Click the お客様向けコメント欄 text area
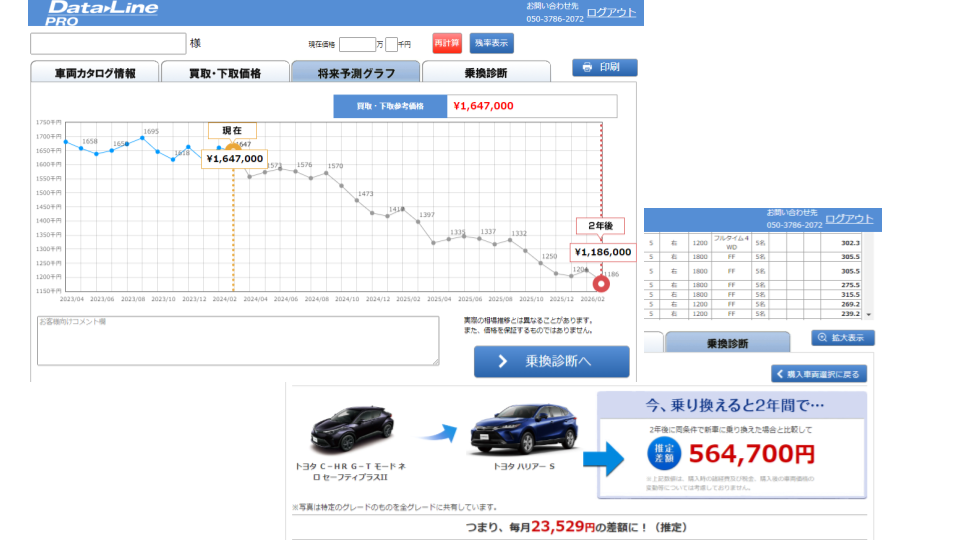Image resolution: width=960 pixels, height=540 pixels. point(237,341)
